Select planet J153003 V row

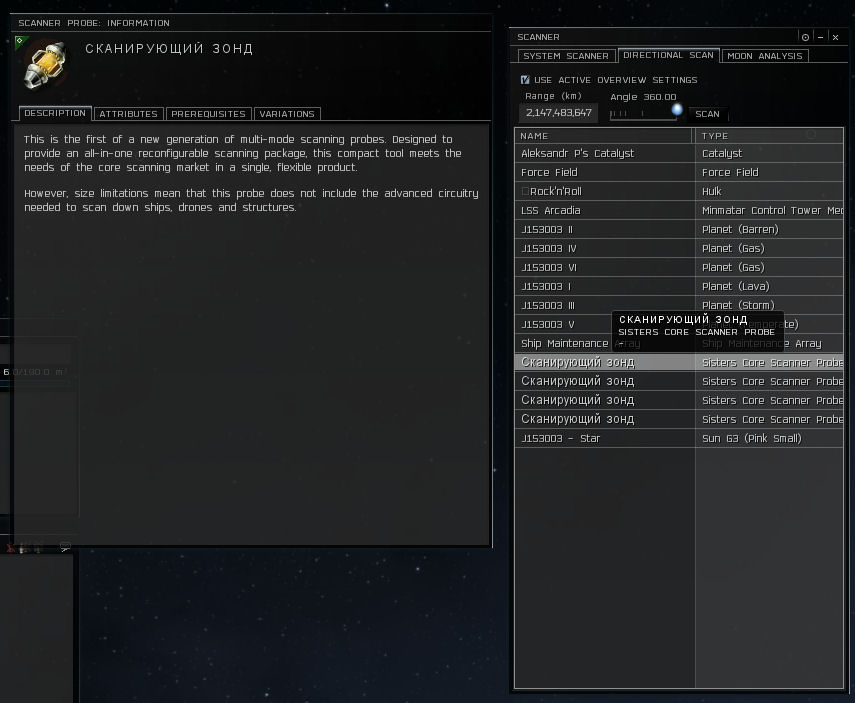pyautogui.click(x=679, y=325)
